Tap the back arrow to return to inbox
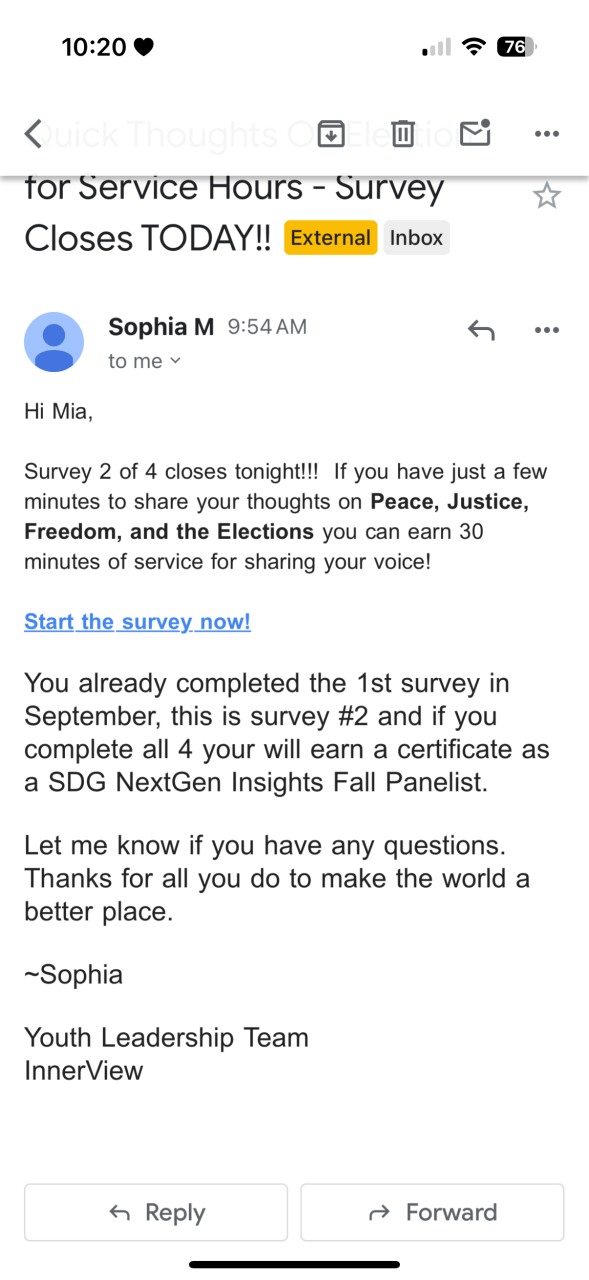The image size is (589, 1280). [34, 134]
